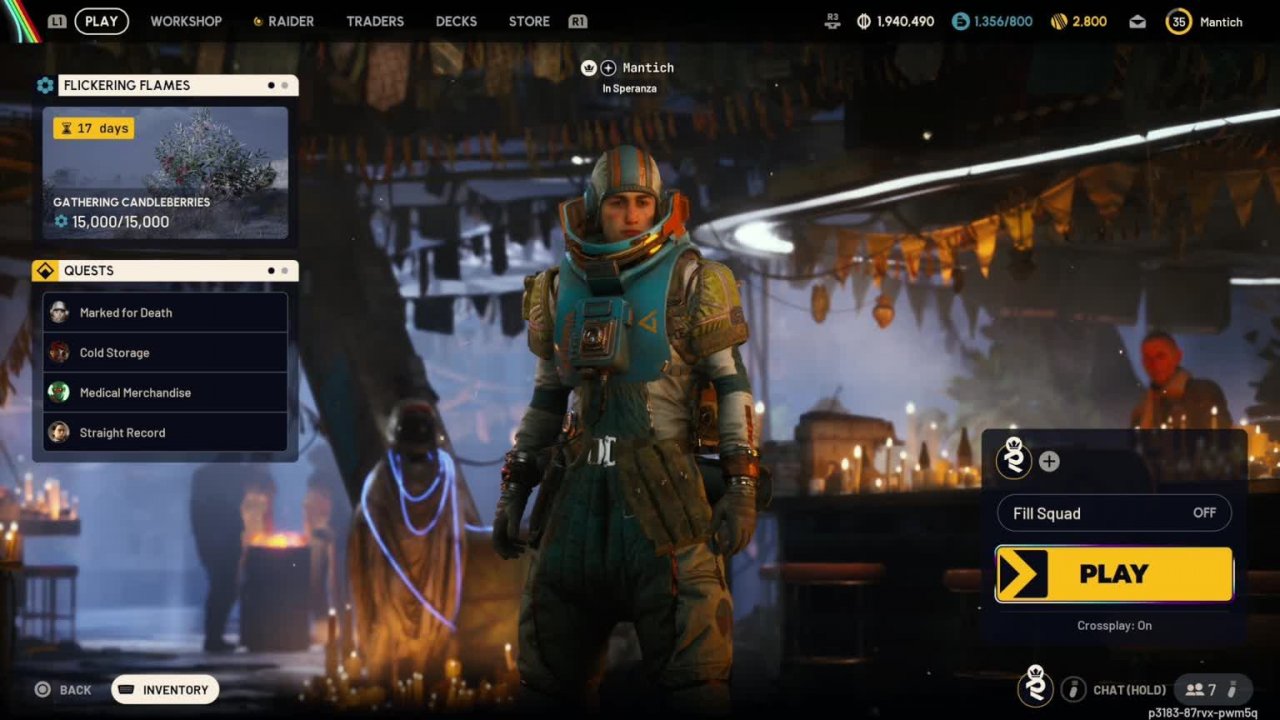The height and width of the screenshot is (720, 1280).
Task: Open the PLAY tab
Action: (x=101, y=21)
